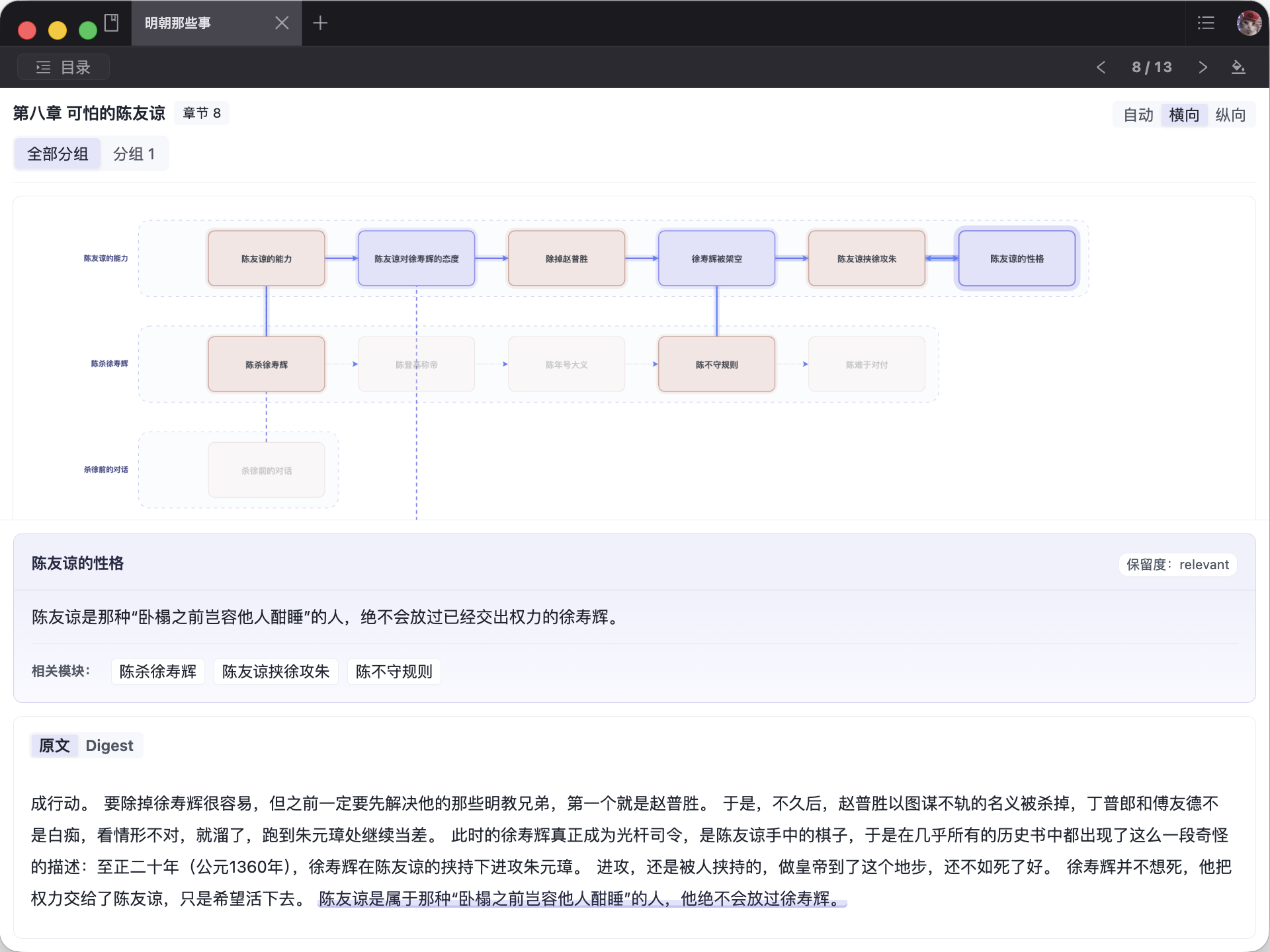Open the 目录 table of contents panel
Screen dimensions: 1270x952
(63, 67)
